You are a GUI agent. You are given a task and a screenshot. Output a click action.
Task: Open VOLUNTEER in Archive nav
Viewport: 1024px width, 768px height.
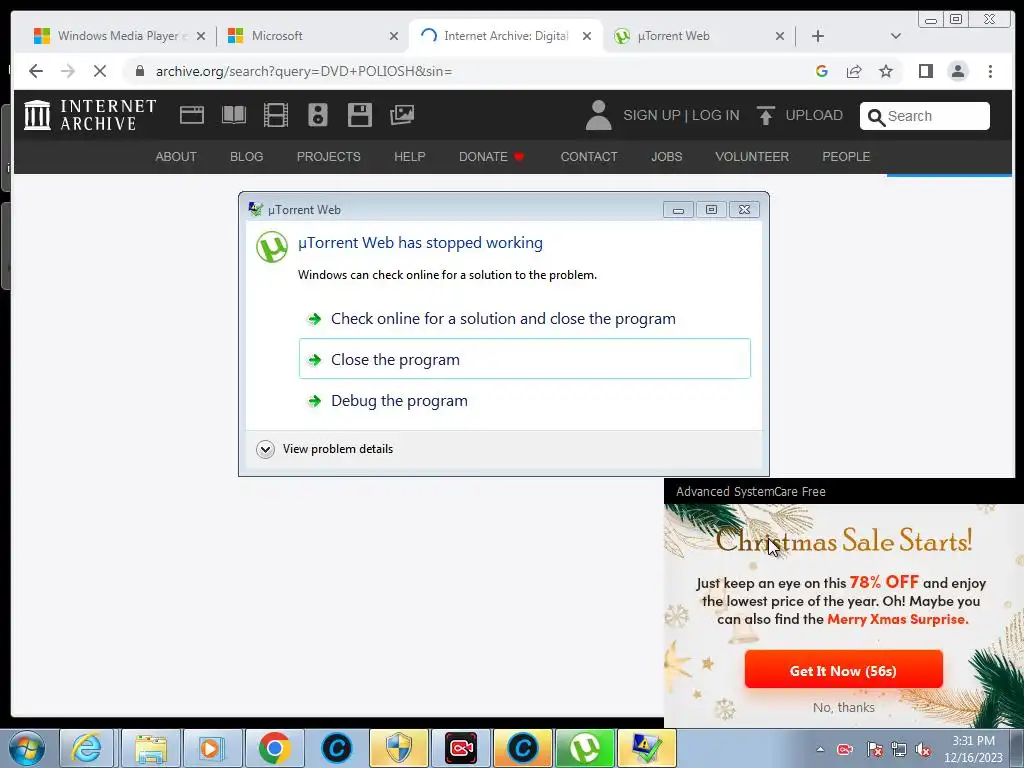tap(752, 157)
